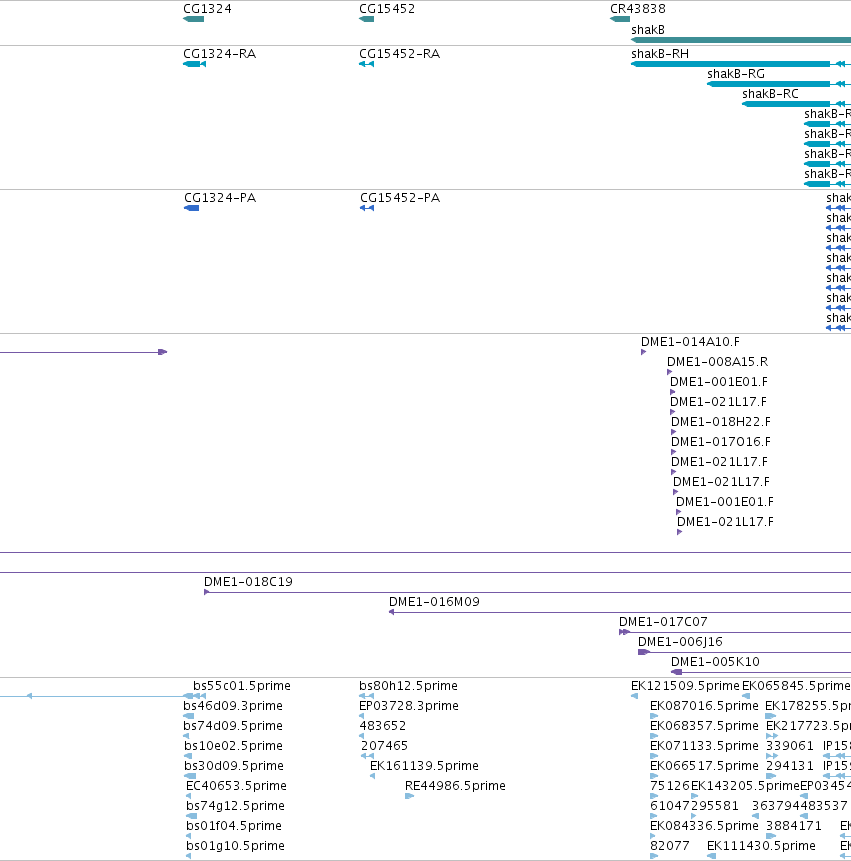Screen dimensions: 851x861
Task: Select the EP03728.3prime EST label
Action: point(408,706)
